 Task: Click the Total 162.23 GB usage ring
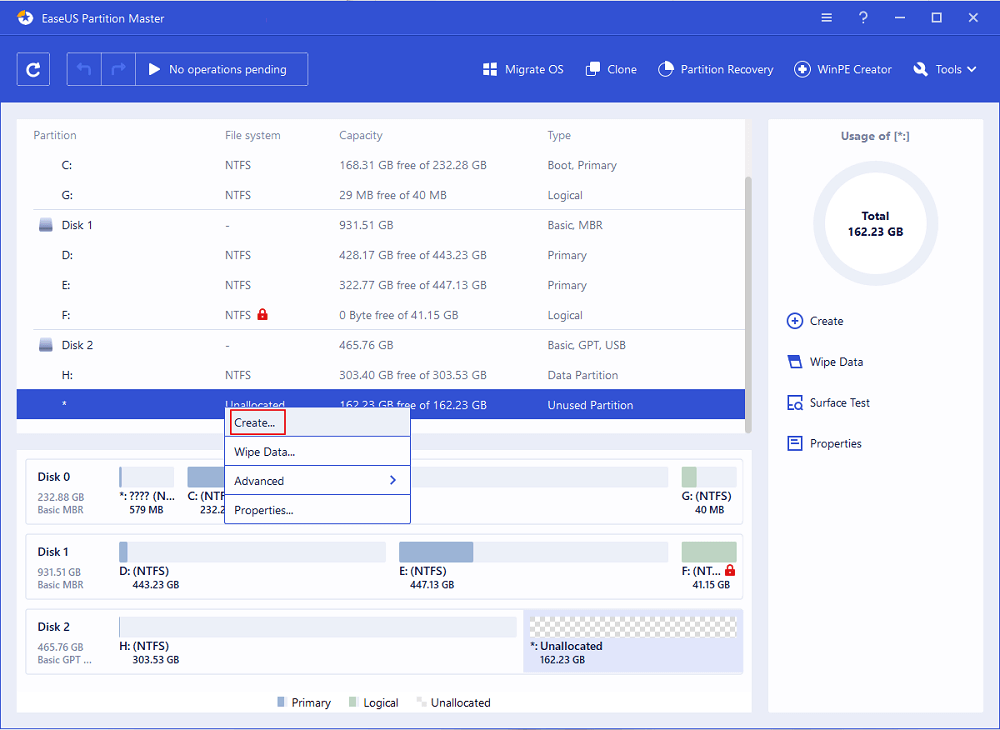click(x=875, y=224)
